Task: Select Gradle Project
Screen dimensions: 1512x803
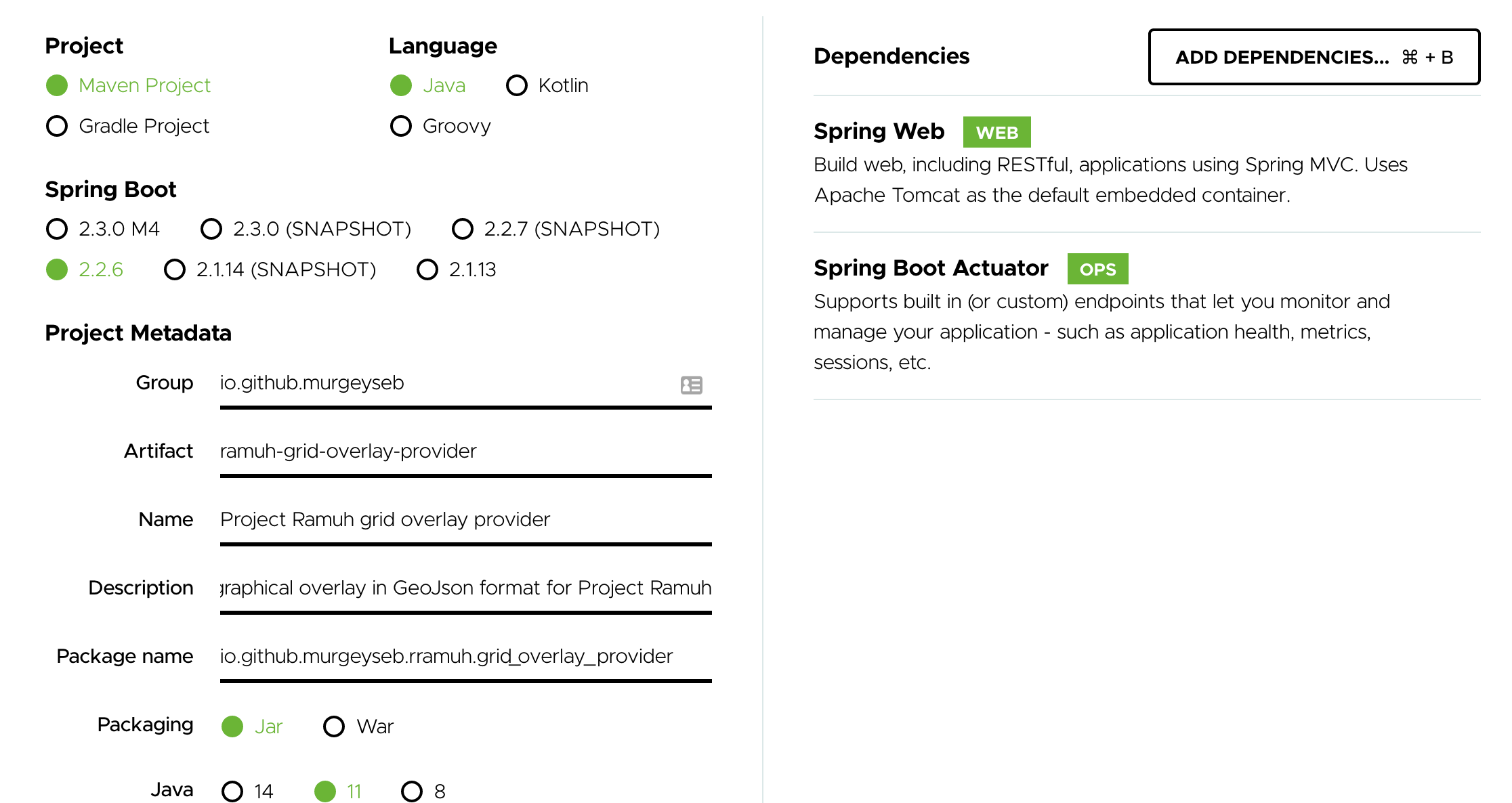Action: tap(57, 125)
